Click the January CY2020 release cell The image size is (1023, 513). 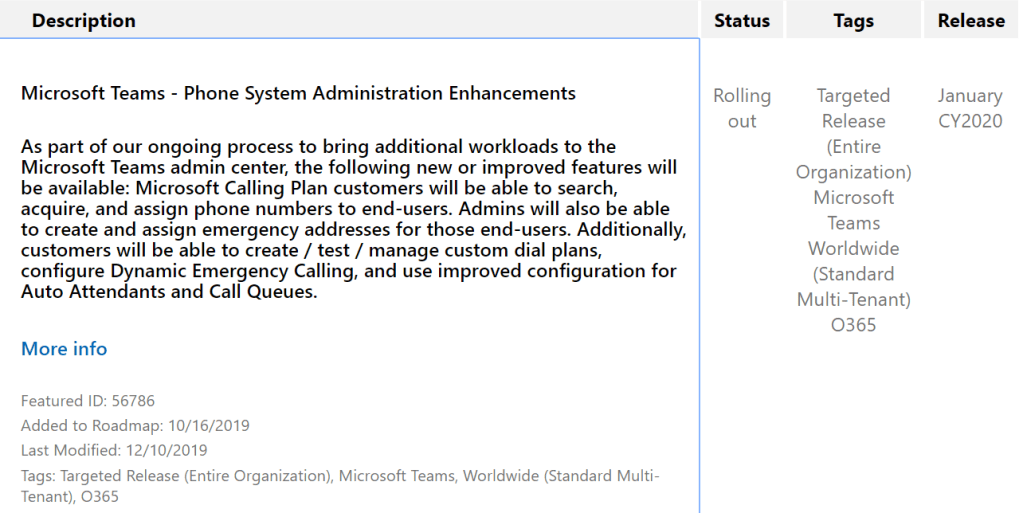click(x=970, y=108)
